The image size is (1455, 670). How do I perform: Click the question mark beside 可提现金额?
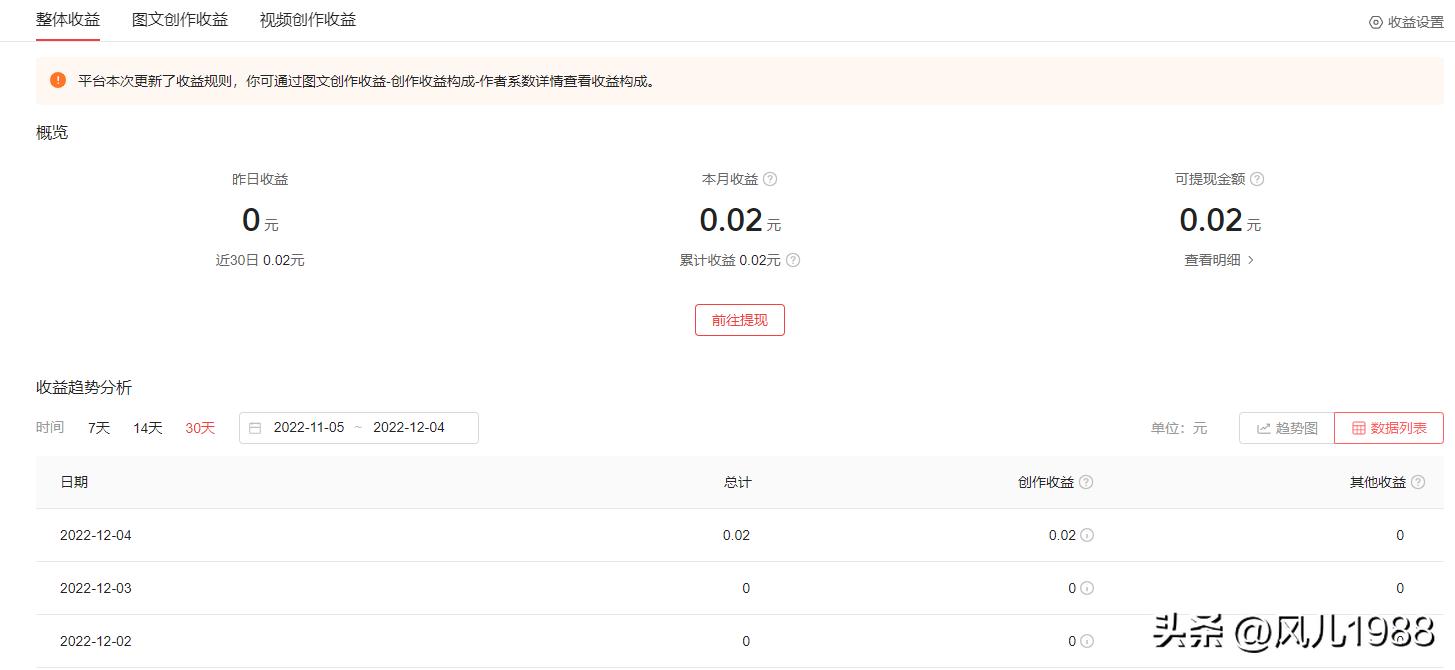tap(1257, 179)
